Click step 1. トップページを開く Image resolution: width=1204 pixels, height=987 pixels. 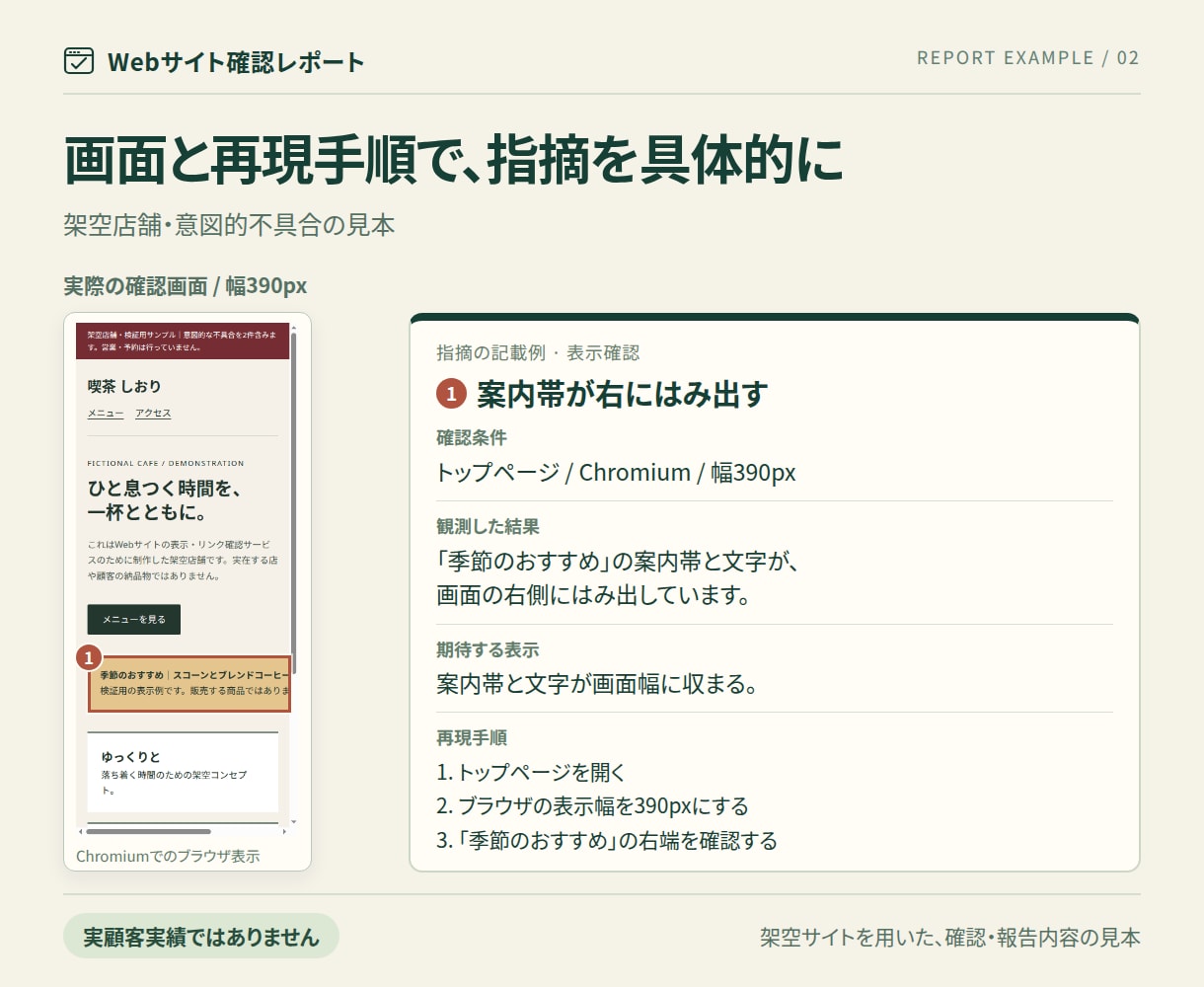click(x=531, y=772)
